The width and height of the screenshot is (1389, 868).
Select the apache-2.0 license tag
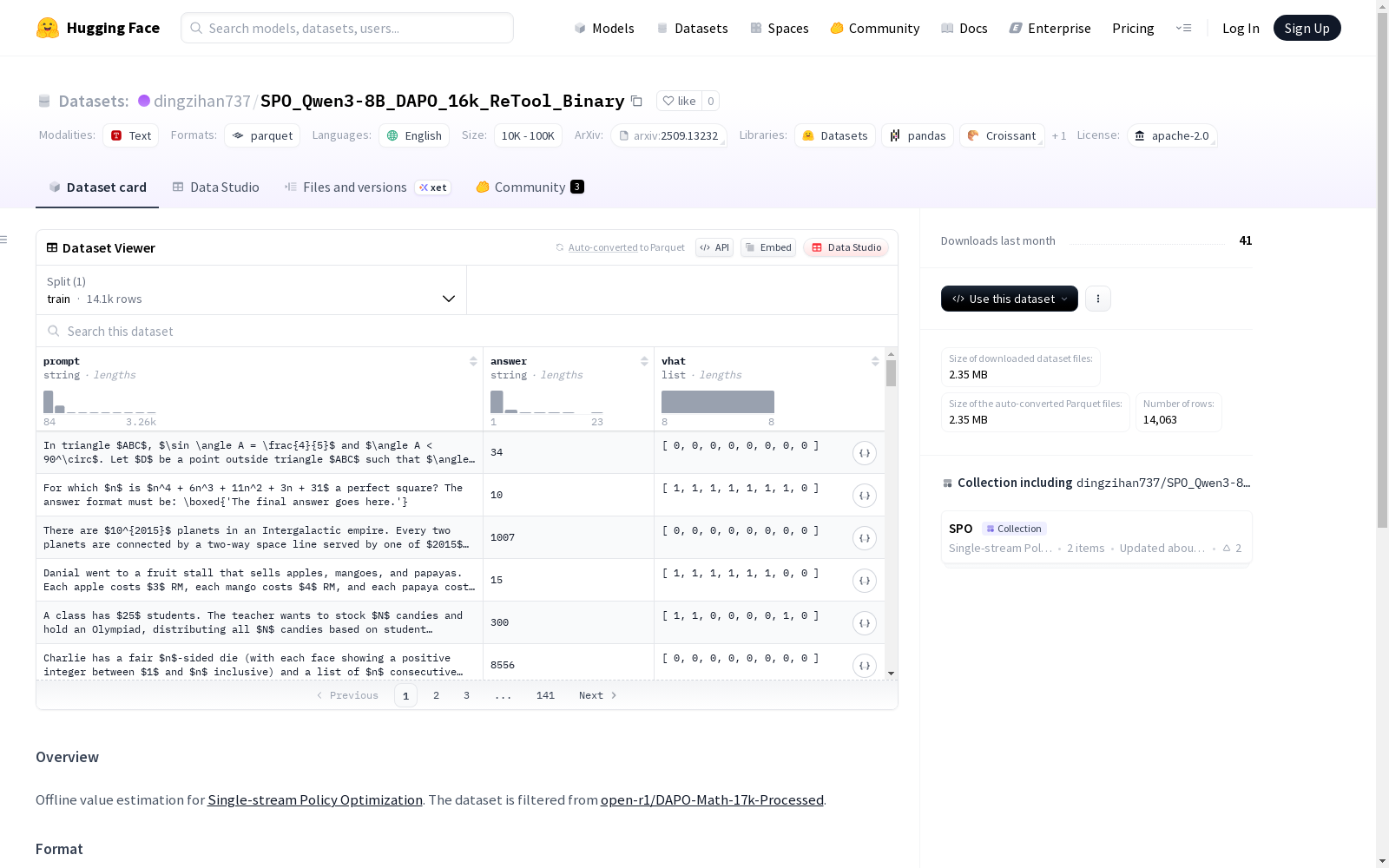(x=1172, y=135)
